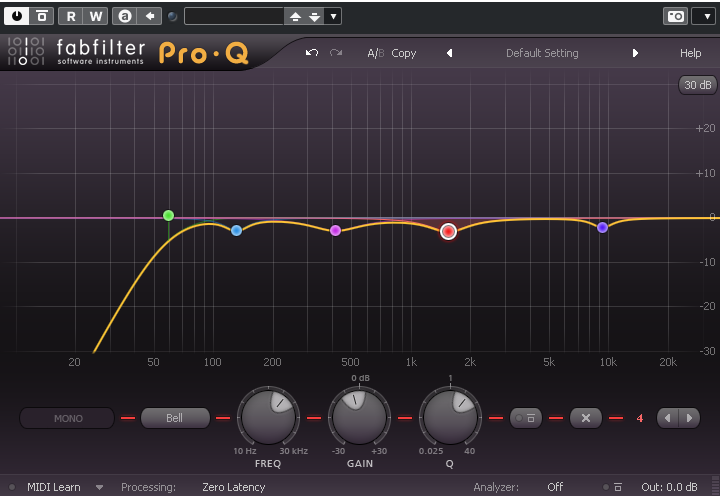Toggle the MONO channel mode button
This screenshot has height=496, width=720.
coord(67,418)
